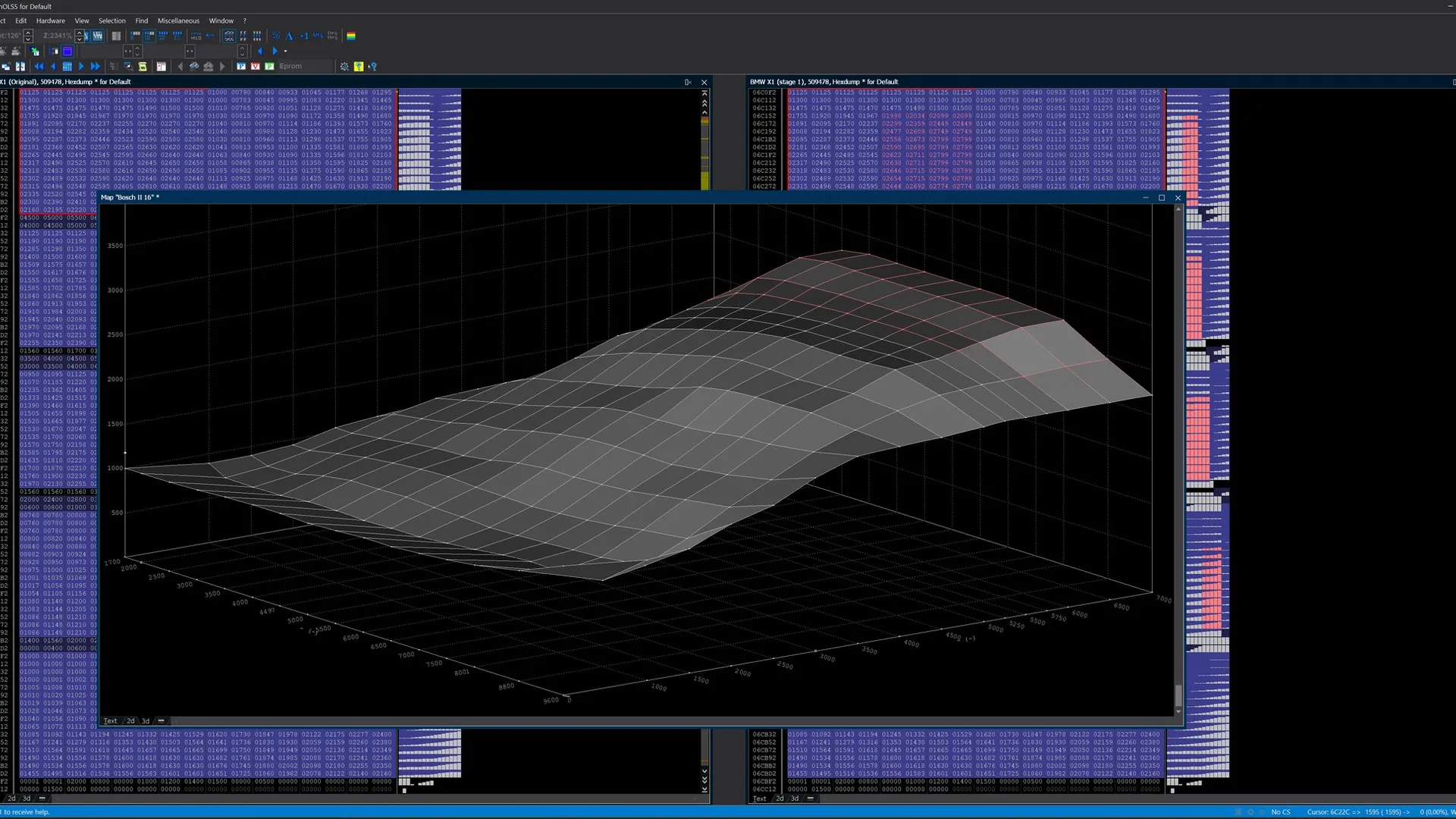The image size is (1456, 819).
Task: Click the question mark menu
Action: tap(244, 20)
